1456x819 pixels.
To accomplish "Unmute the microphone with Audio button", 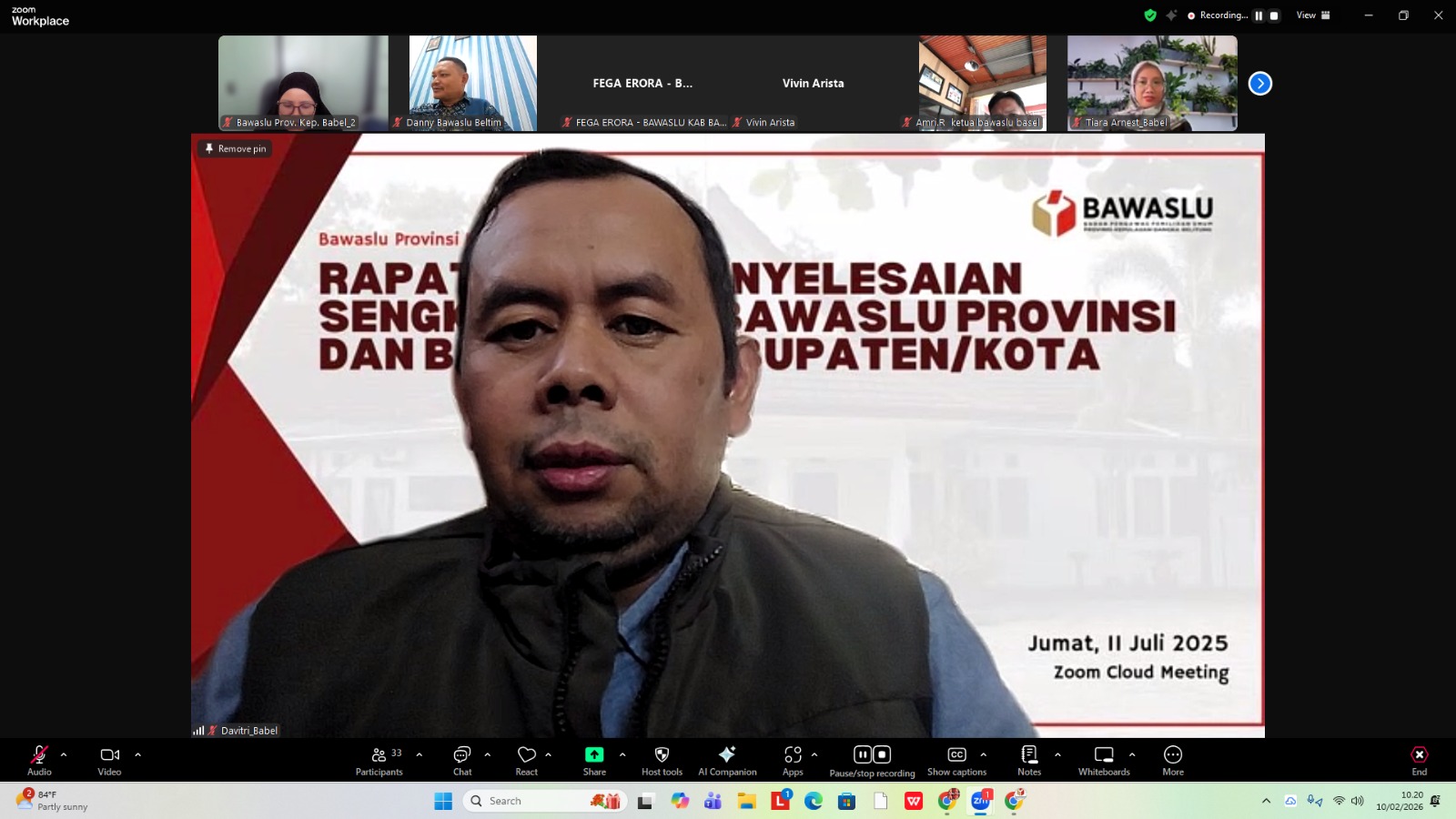I will 39,761.
